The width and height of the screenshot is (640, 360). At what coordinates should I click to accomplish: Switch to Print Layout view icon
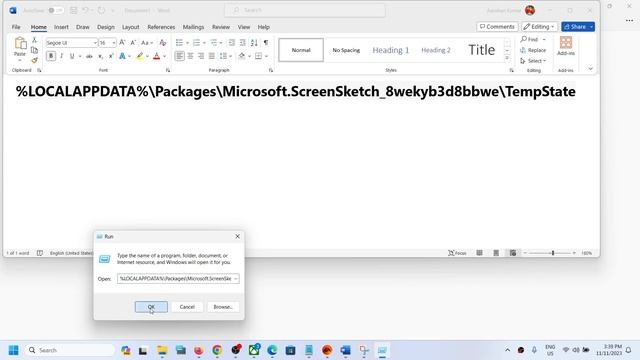[x=496, y=253]
